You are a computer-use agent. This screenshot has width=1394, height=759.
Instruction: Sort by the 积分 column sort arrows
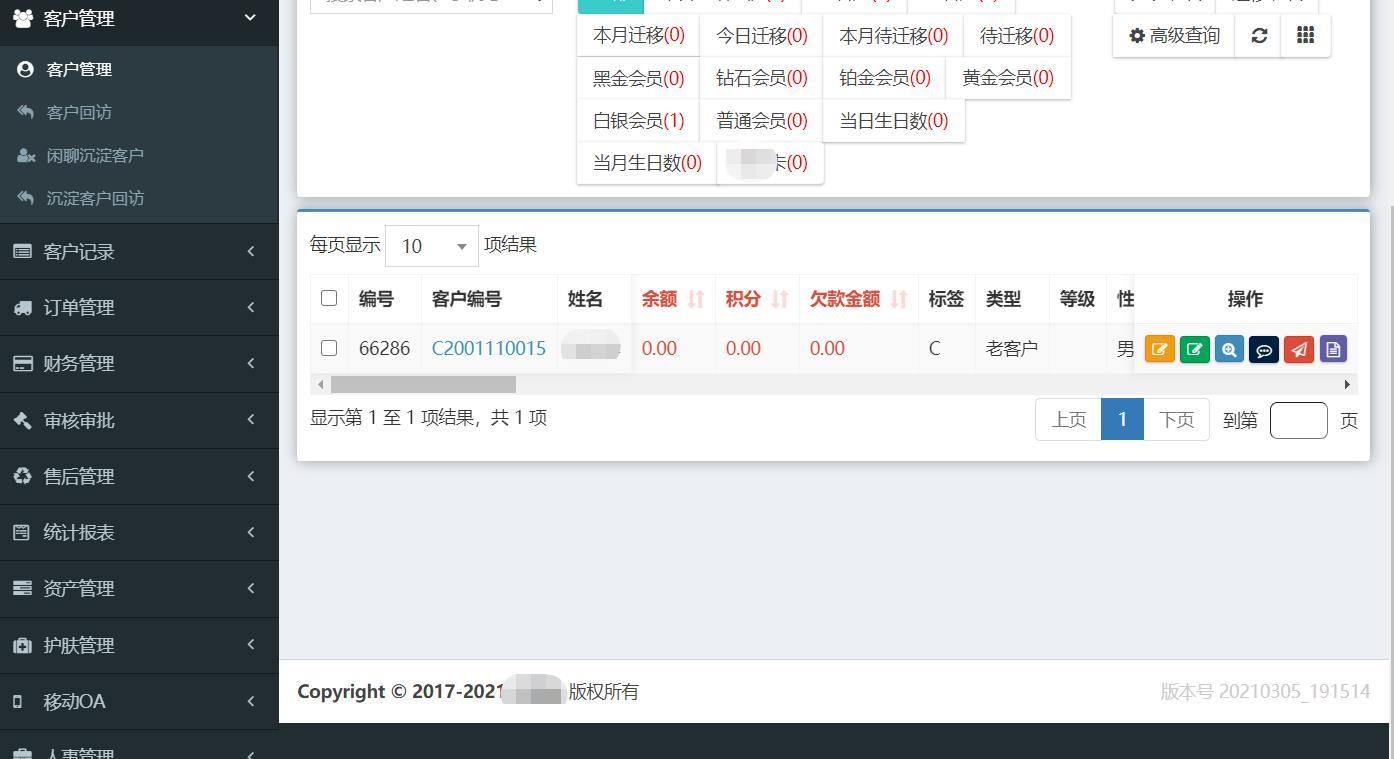pos(781,299)
